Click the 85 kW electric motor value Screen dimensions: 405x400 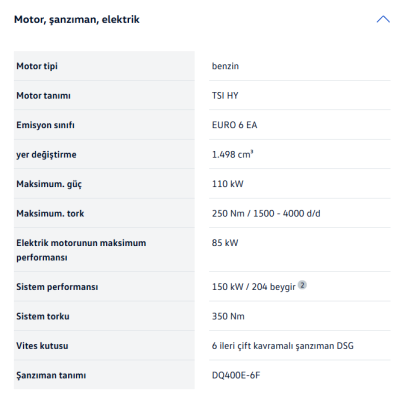click(225, 243)
